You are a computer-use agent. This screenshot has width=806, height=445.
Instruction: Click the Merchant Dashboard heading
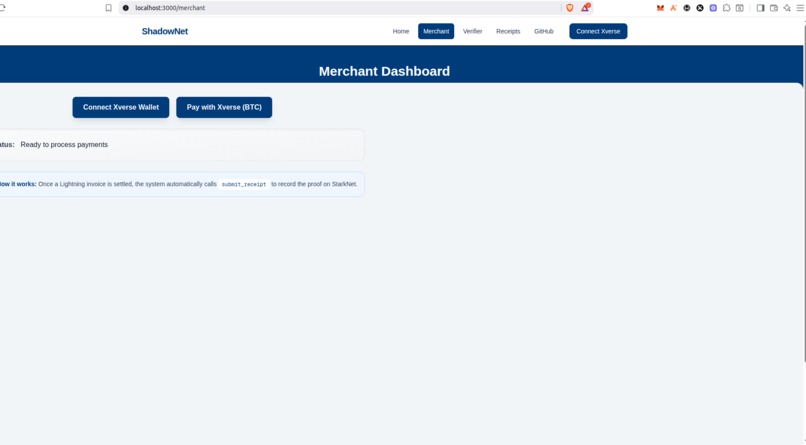tap(384, 71)
